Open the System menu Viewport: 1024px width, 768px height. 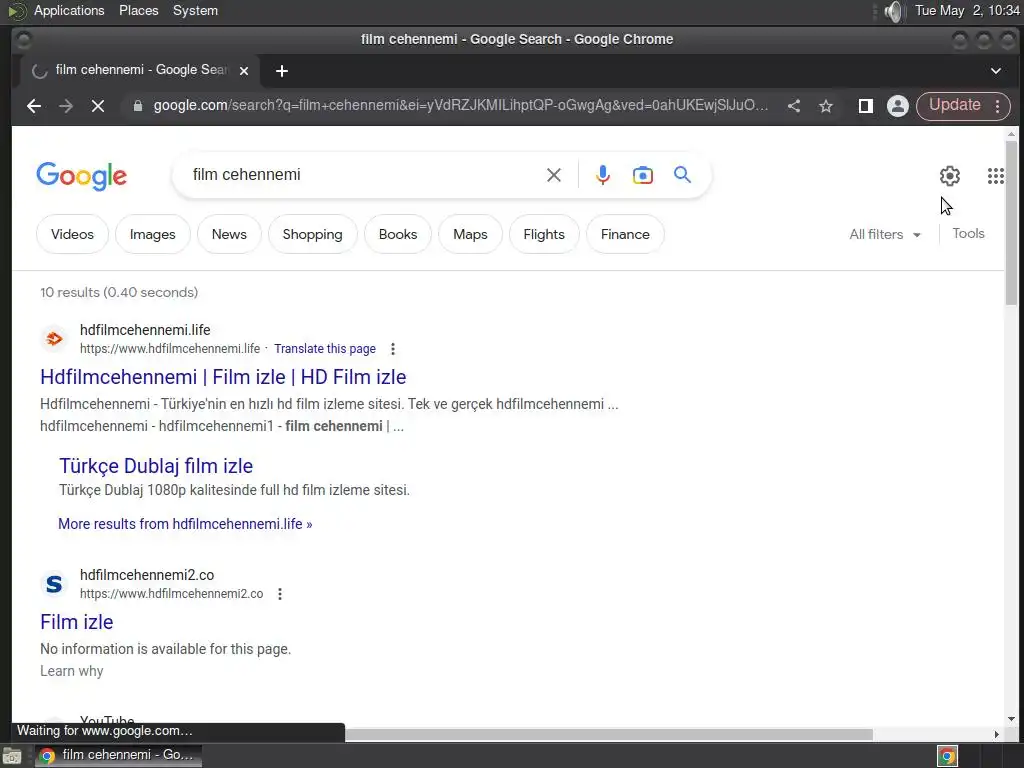[x=195, y=10]
